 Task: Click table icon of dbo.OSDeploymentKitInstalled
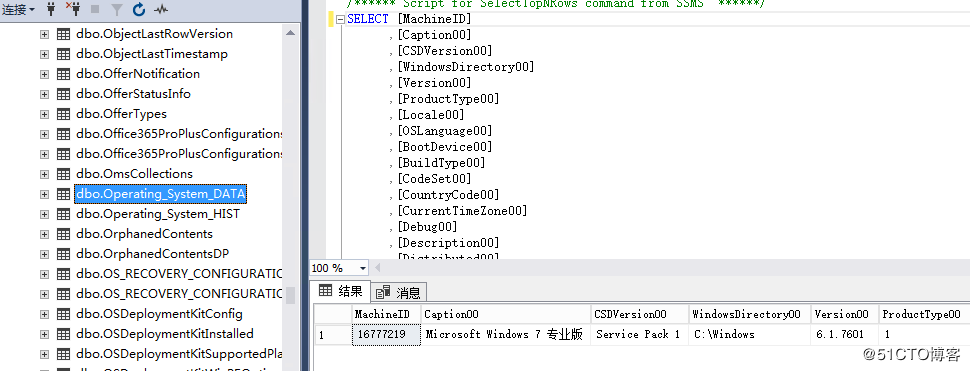(63, 334)
